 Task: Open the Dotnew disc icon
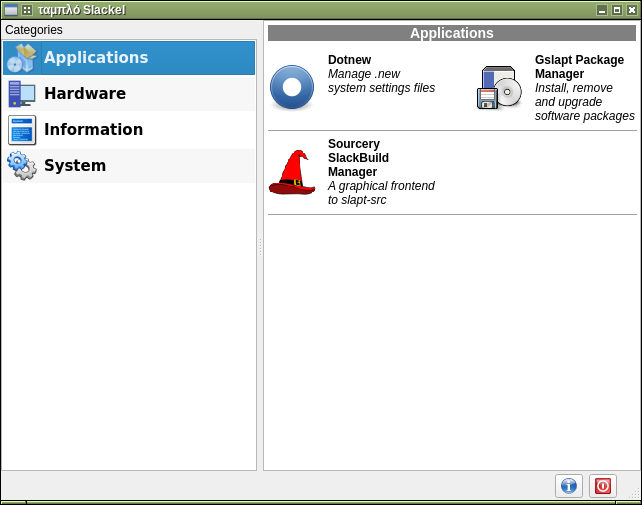pos(292,87)
